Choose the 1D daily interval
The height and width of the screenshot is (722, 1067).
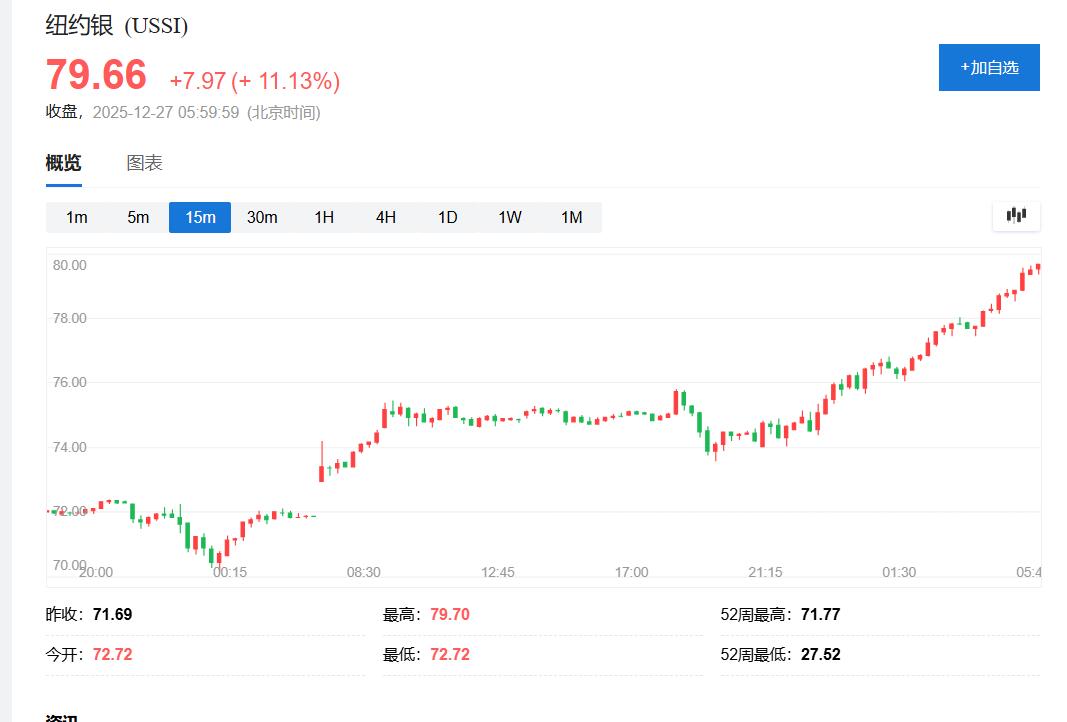(x=447, y=217)
